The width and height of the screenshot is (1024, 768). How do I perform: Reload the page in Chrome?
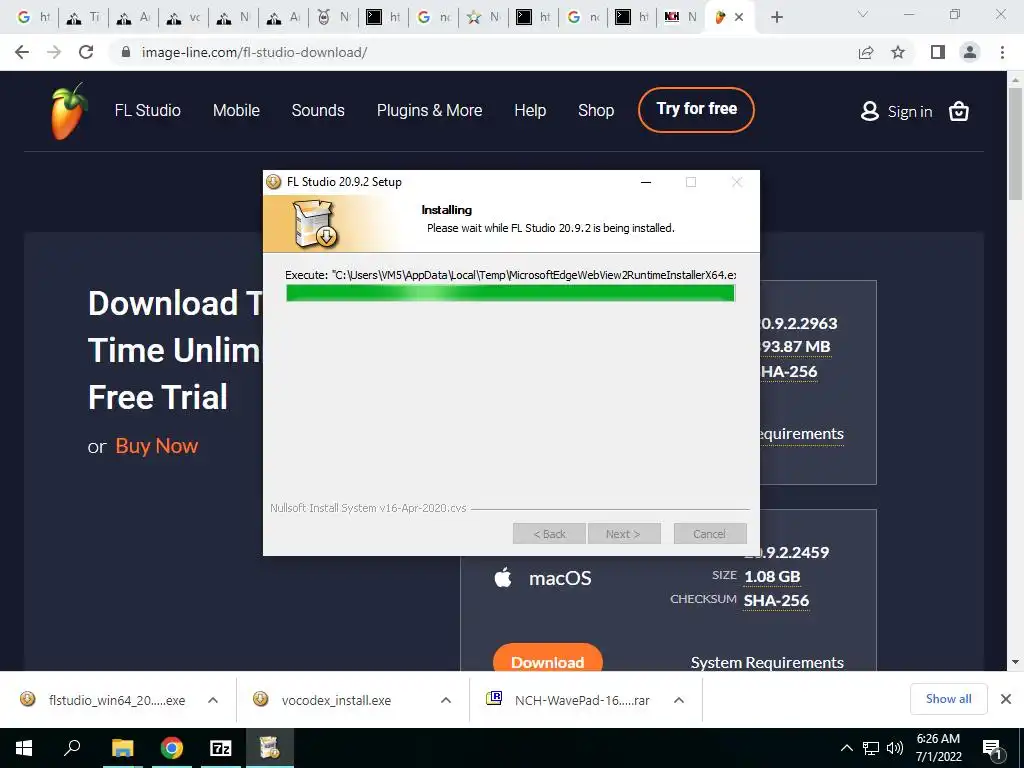[86, 52]
